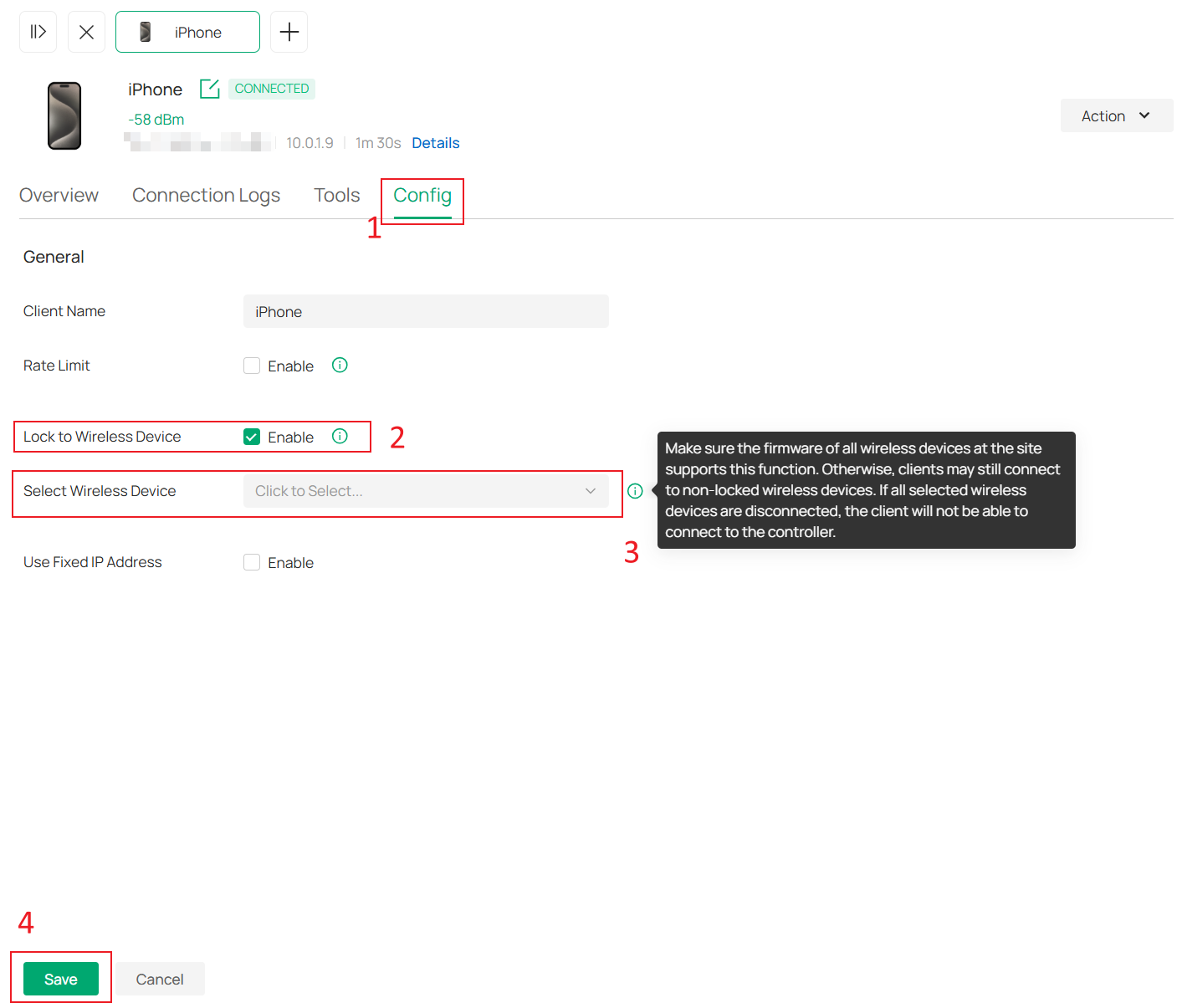This screenshot has width=1182, height=1008.
Task: Uncheck Lock to Wireless Device checkbox
Action: (x=252, y=437)
